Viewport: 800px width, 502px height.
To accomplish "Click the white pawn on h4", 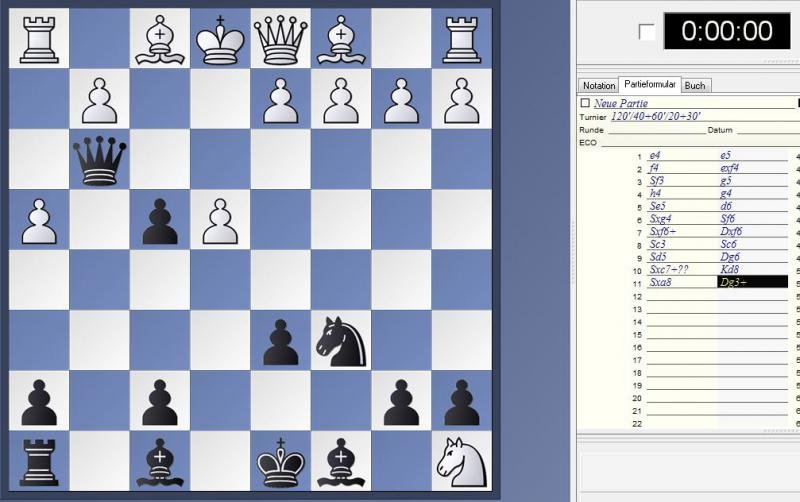I will (39, 220).
